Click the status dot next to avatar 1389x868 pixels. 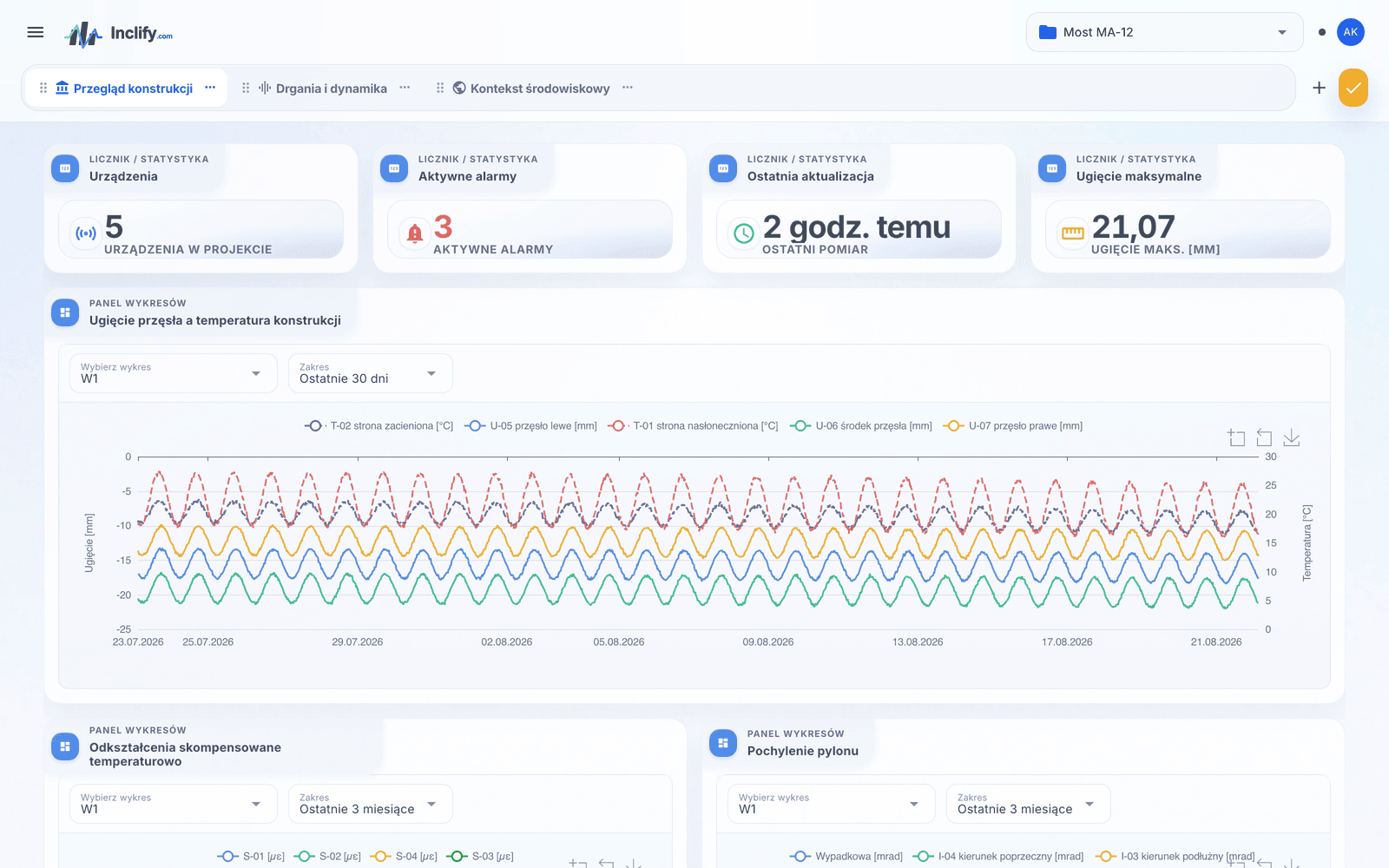point(1321,32)
